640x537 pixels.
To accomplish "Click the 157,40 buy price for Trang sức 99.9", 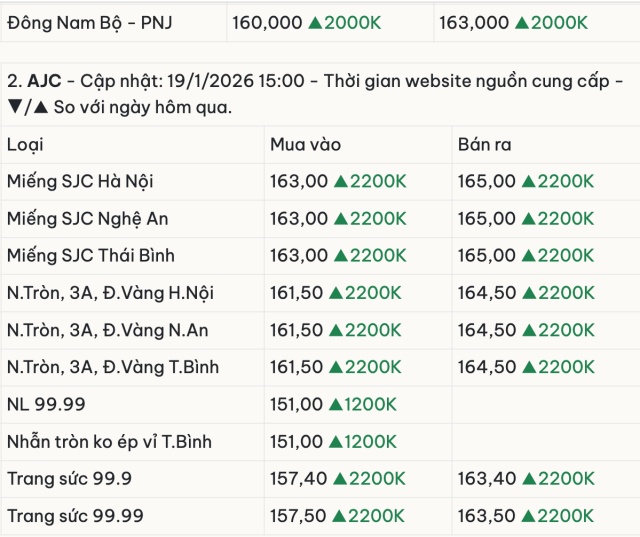I will (298, 479).
